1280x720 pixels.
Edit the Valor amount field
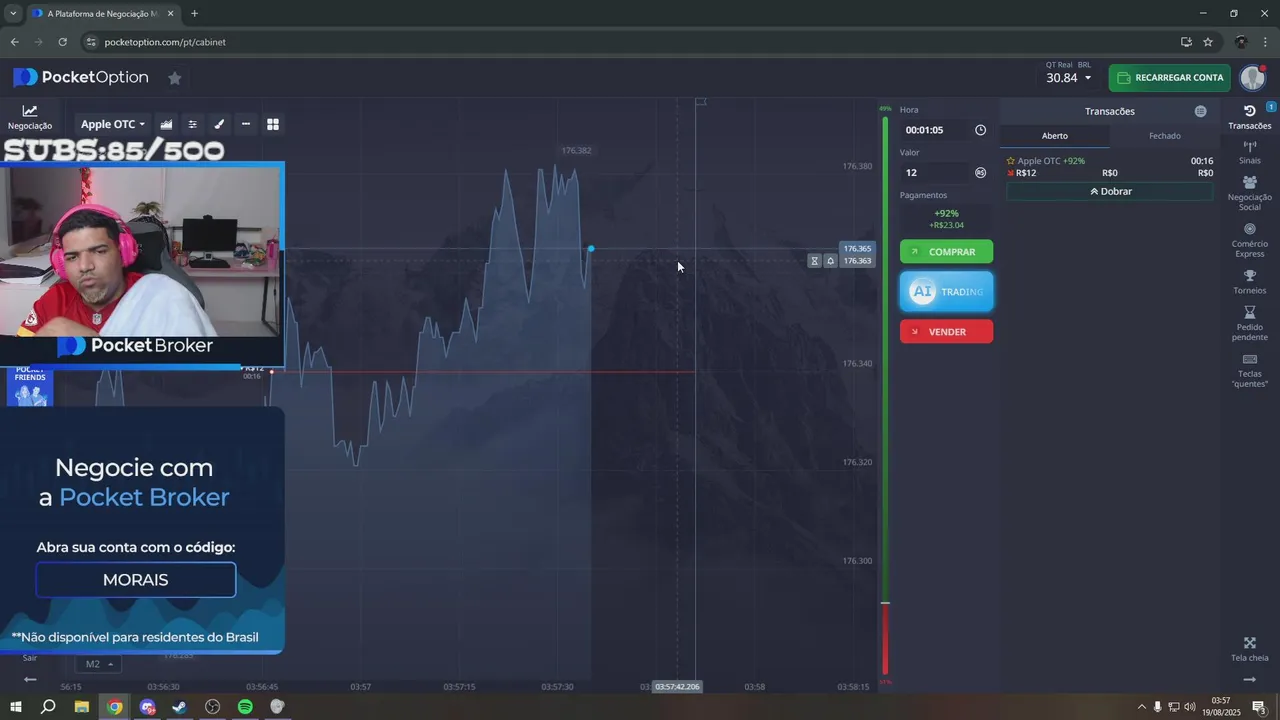[x=935, y=172]
